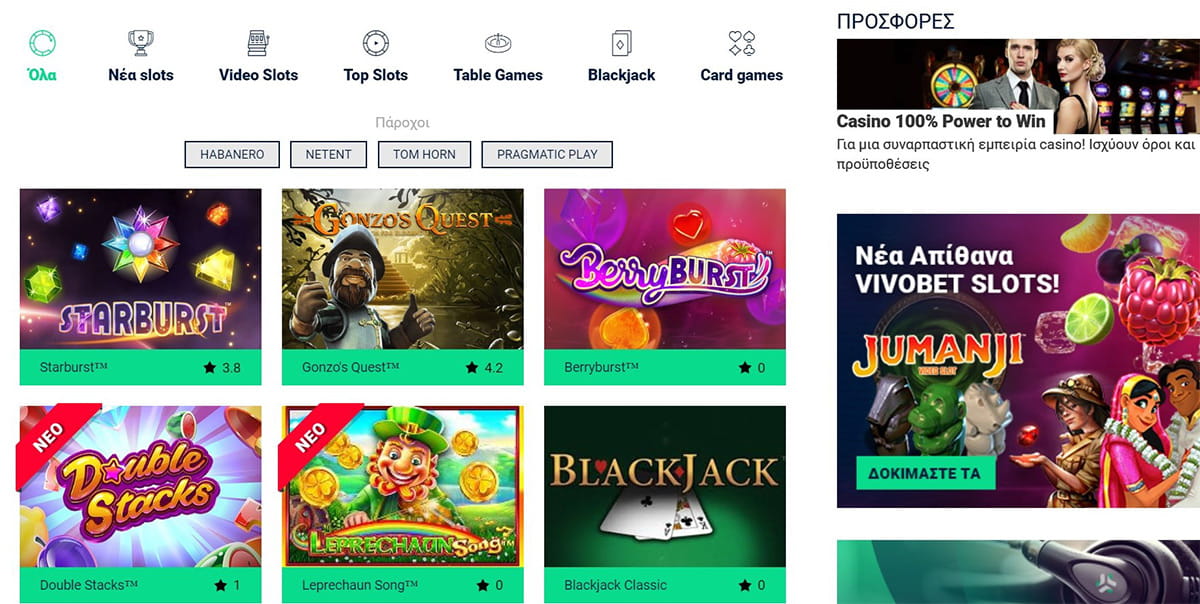This screenshot has height=604, width=1200.
Task: Filter by HABANERO provider
Action: [x=232, y=154]
